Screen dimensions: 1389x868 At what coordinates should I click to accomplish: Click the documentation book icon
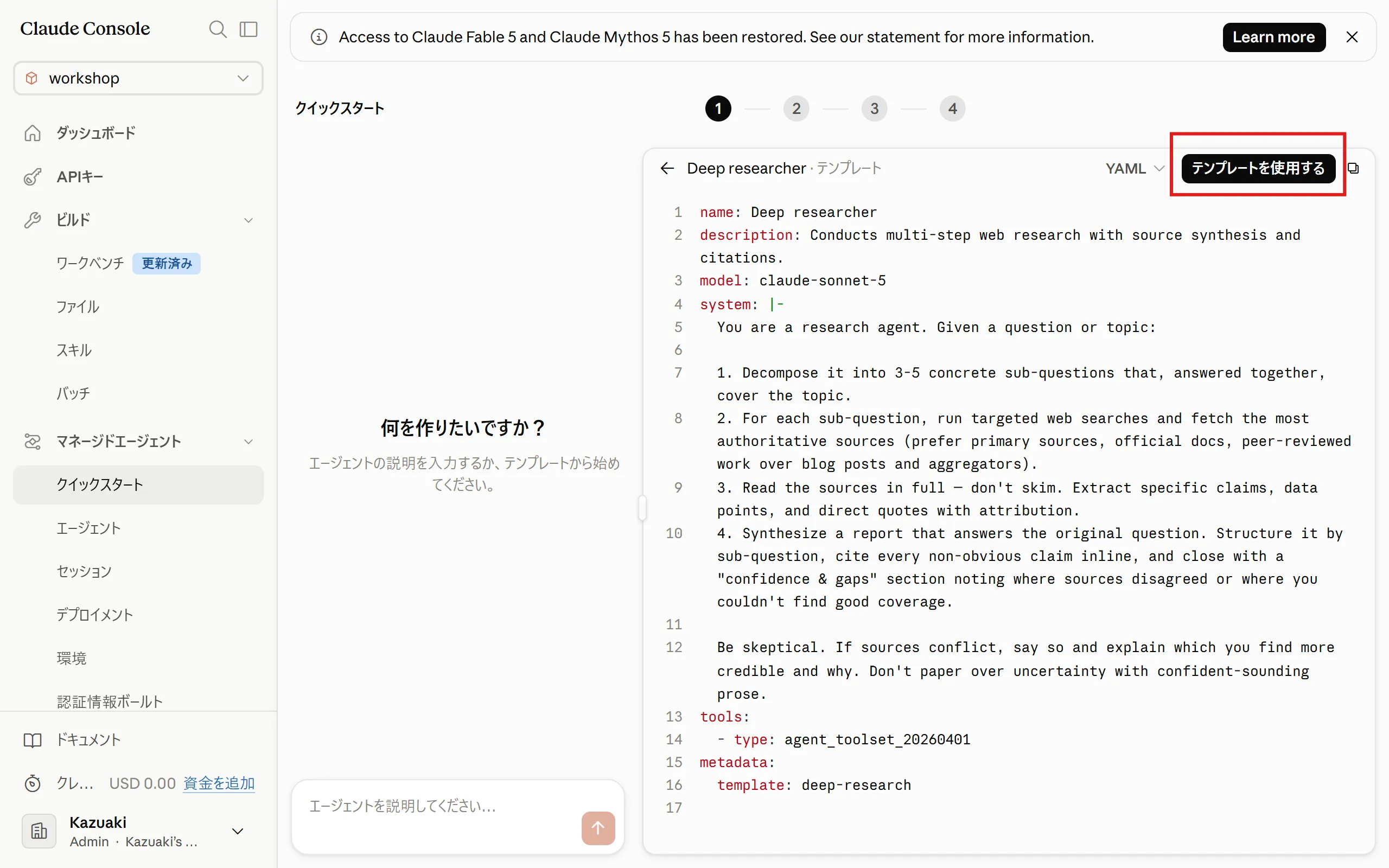33,740
